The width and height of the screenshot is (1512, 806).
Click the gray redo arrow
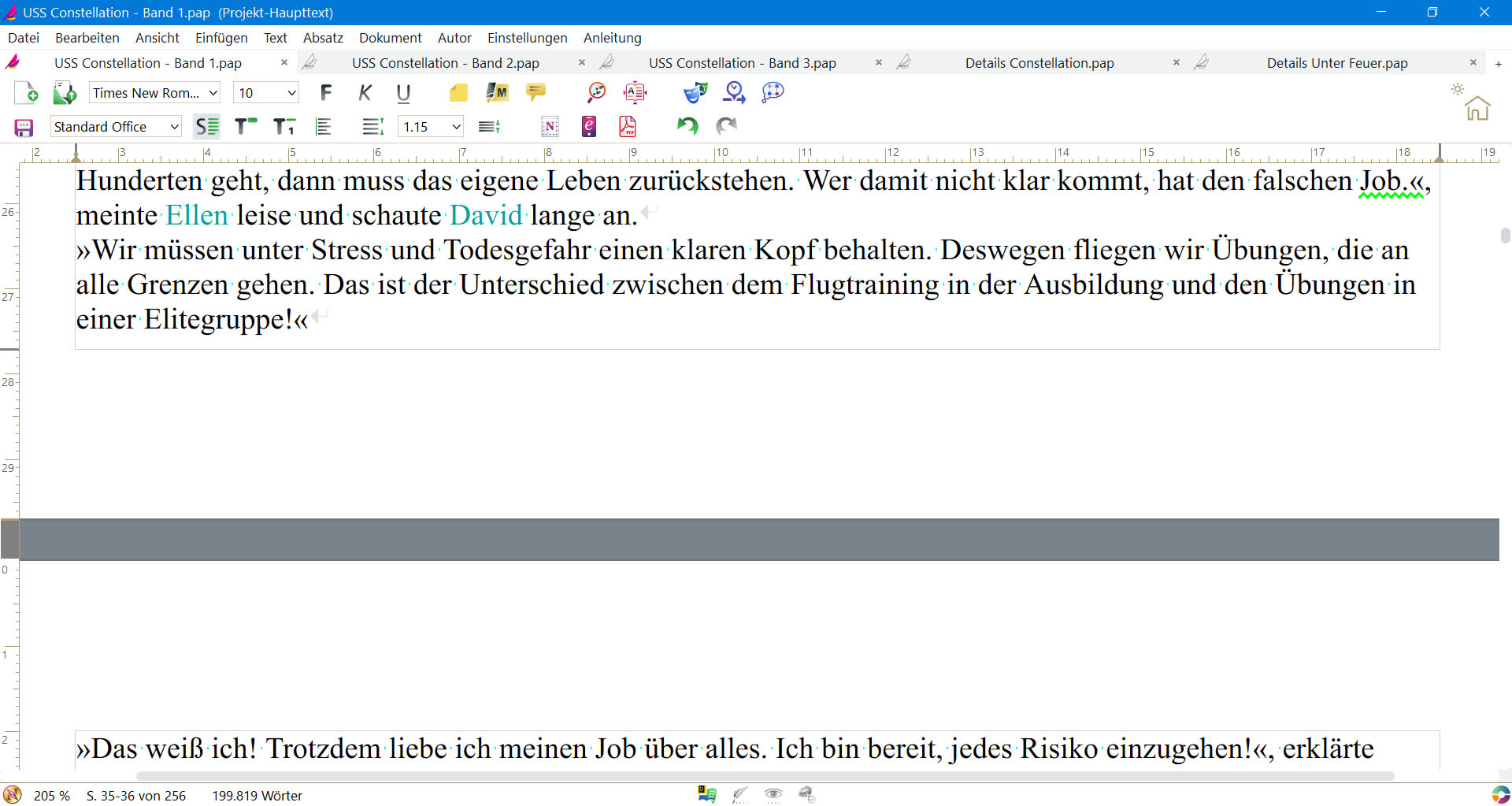[726, 126]
